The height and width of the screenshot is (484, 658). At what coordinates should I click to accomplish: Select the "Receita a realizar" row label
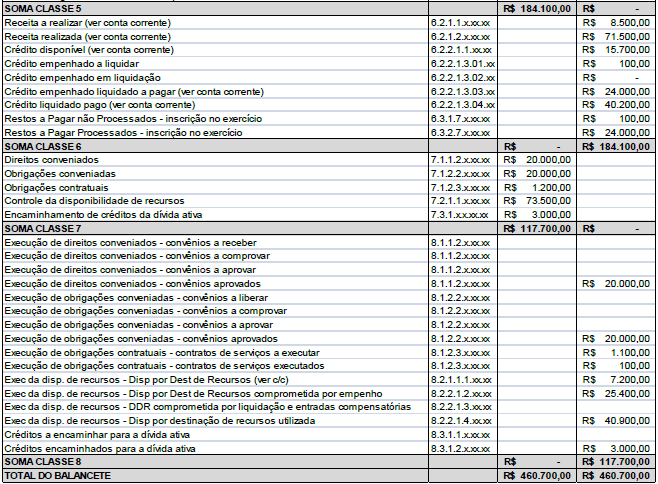(88, 22)
